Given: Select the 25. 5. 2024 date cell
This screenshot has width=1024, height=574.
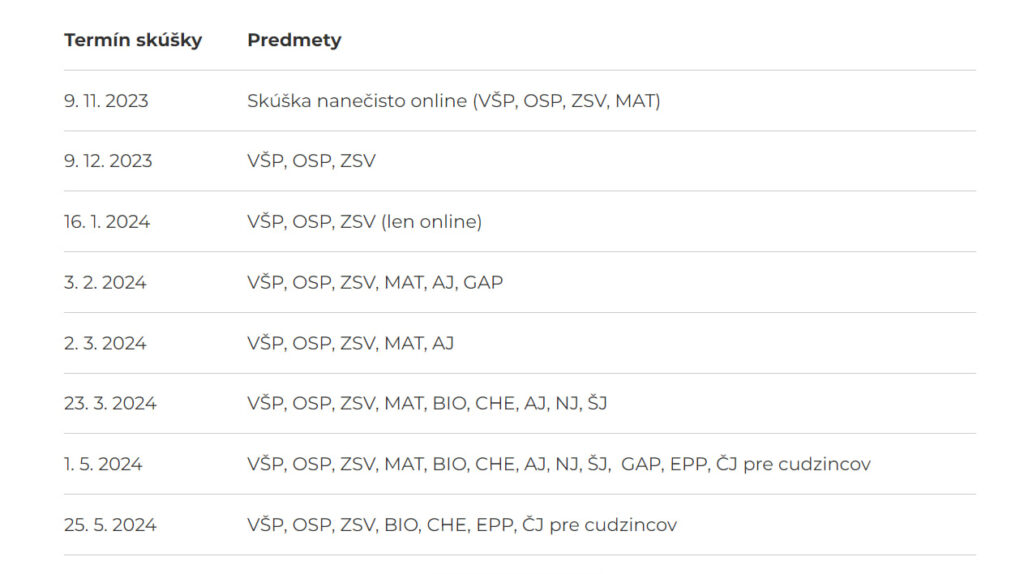Looking at the screenshot, I should [110, 524].
